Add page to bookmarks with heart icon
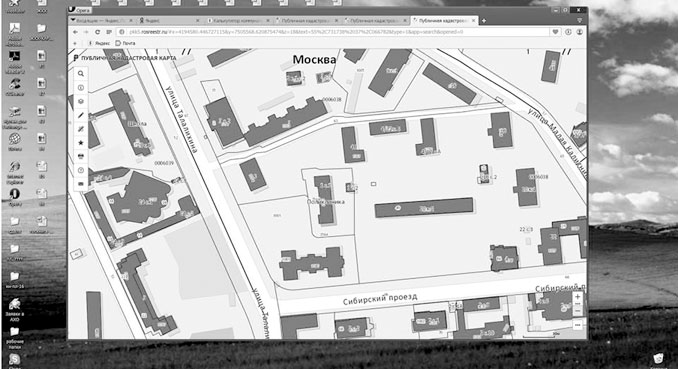Viewport: 678px width, 369px height. coord(556,32)
